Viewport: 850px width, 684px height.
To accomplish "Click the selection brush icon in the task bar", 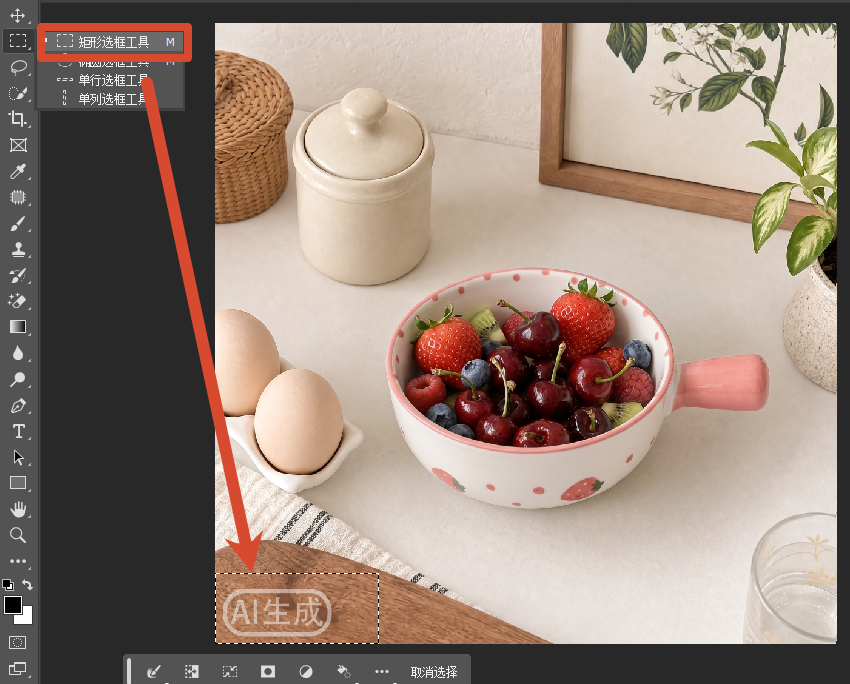I will 154,672.
